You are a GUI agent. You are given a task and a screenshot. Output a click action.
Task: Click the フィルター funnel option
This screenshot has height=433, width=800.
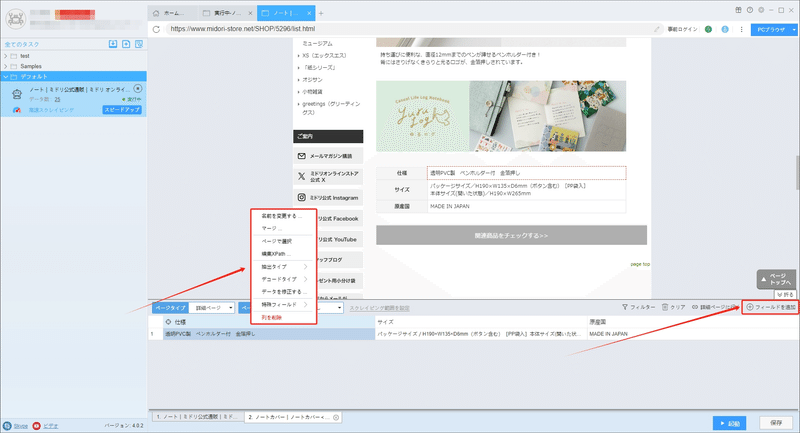click(x=638, y=307)
